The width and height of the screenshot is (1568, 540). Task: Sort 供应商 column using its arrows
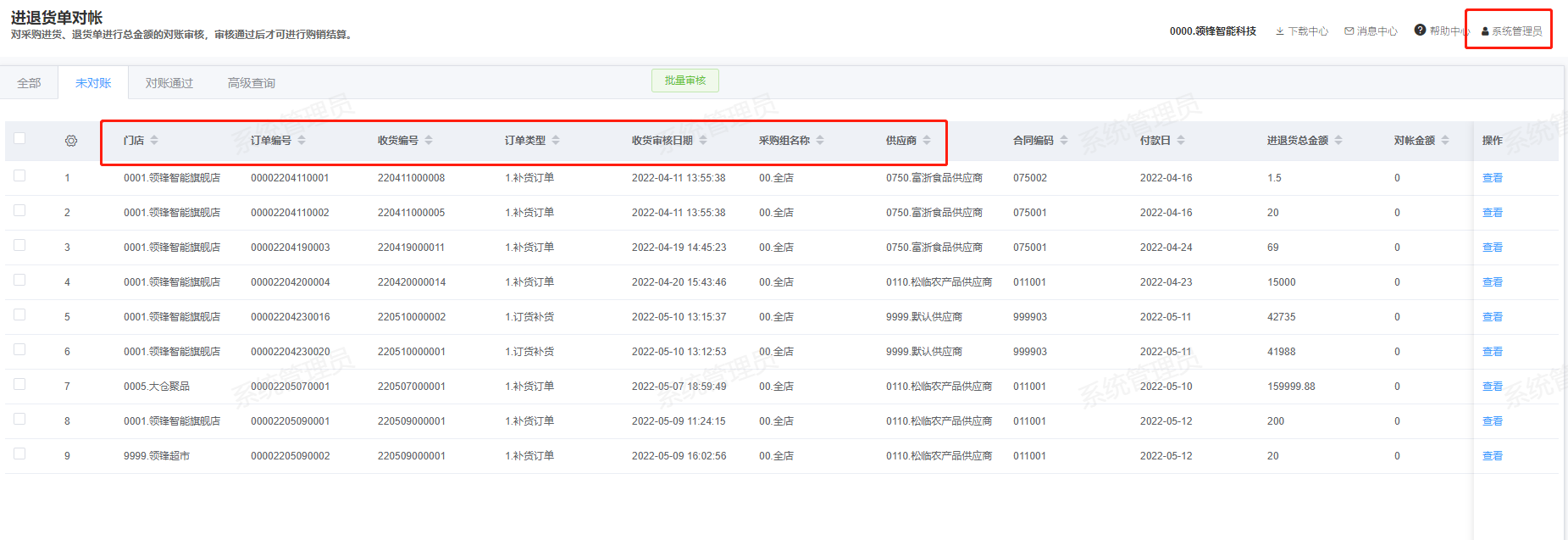(927, 141)
